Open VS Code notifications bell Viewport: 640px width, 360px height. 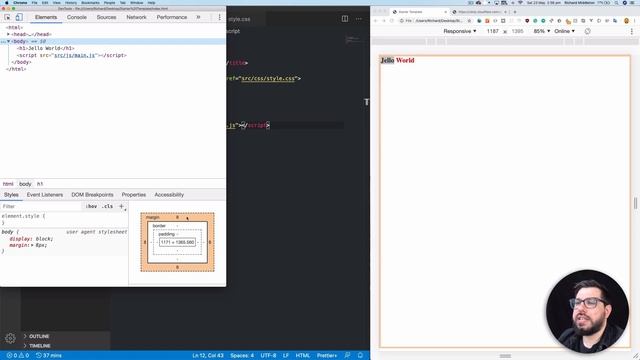[x=360, y=356]
